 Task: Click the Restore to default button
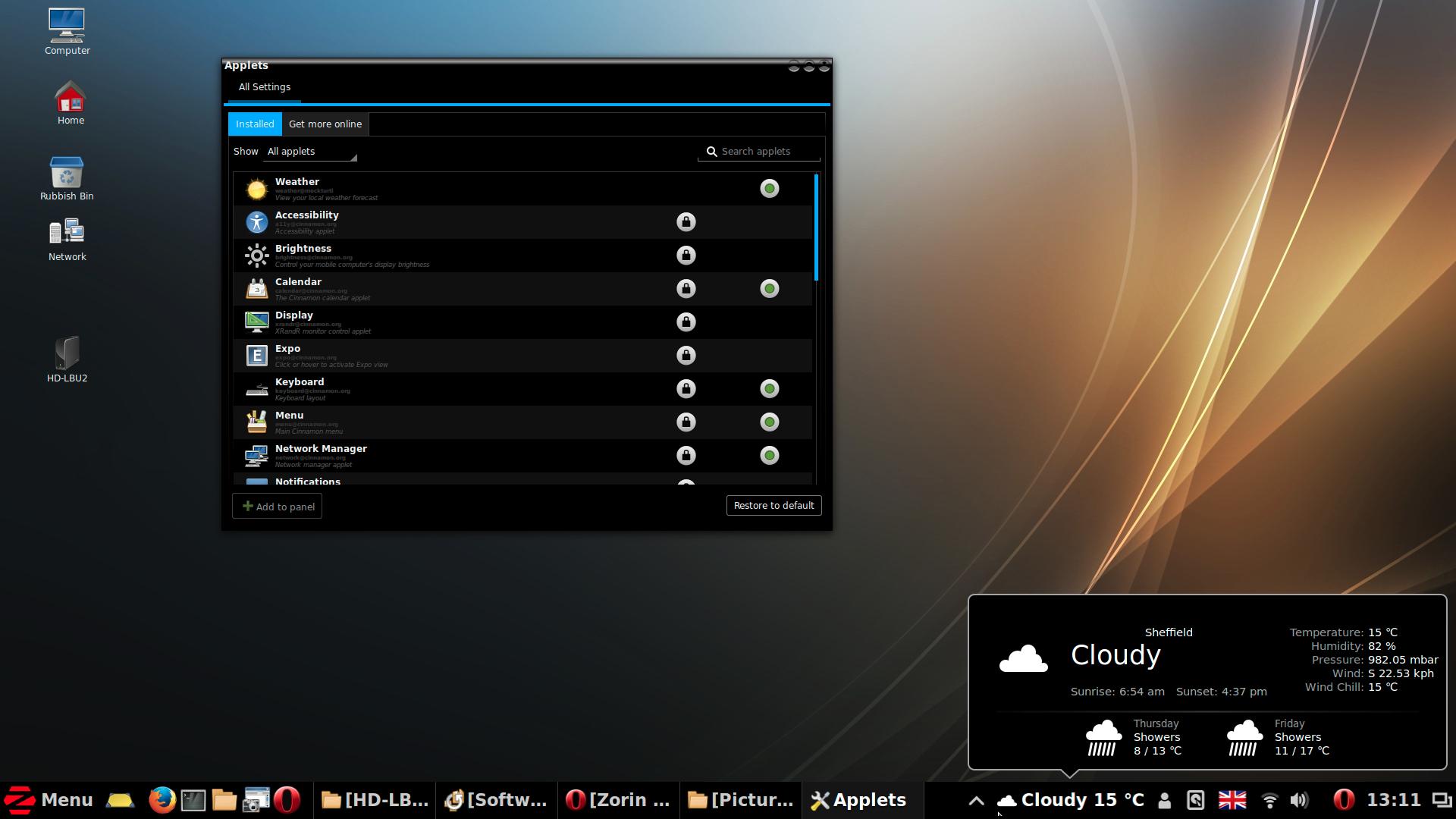[773, 506]
